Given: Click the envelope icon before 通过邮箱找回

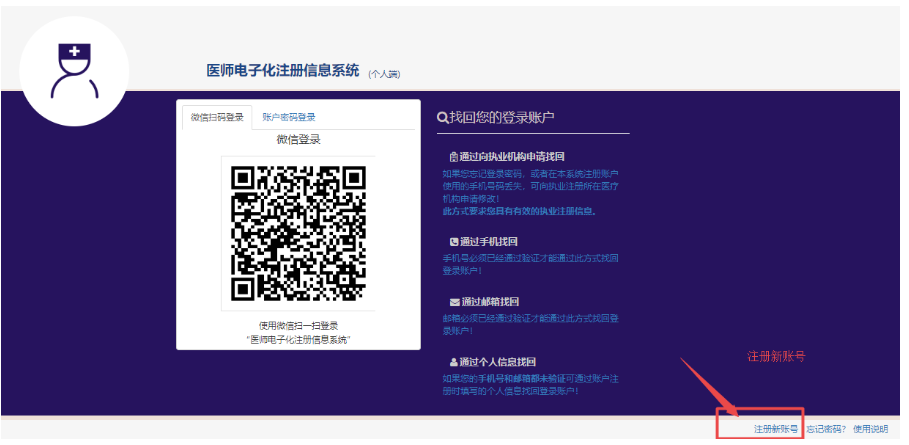Looking at the screenshot, I should [x=454, y=302].
